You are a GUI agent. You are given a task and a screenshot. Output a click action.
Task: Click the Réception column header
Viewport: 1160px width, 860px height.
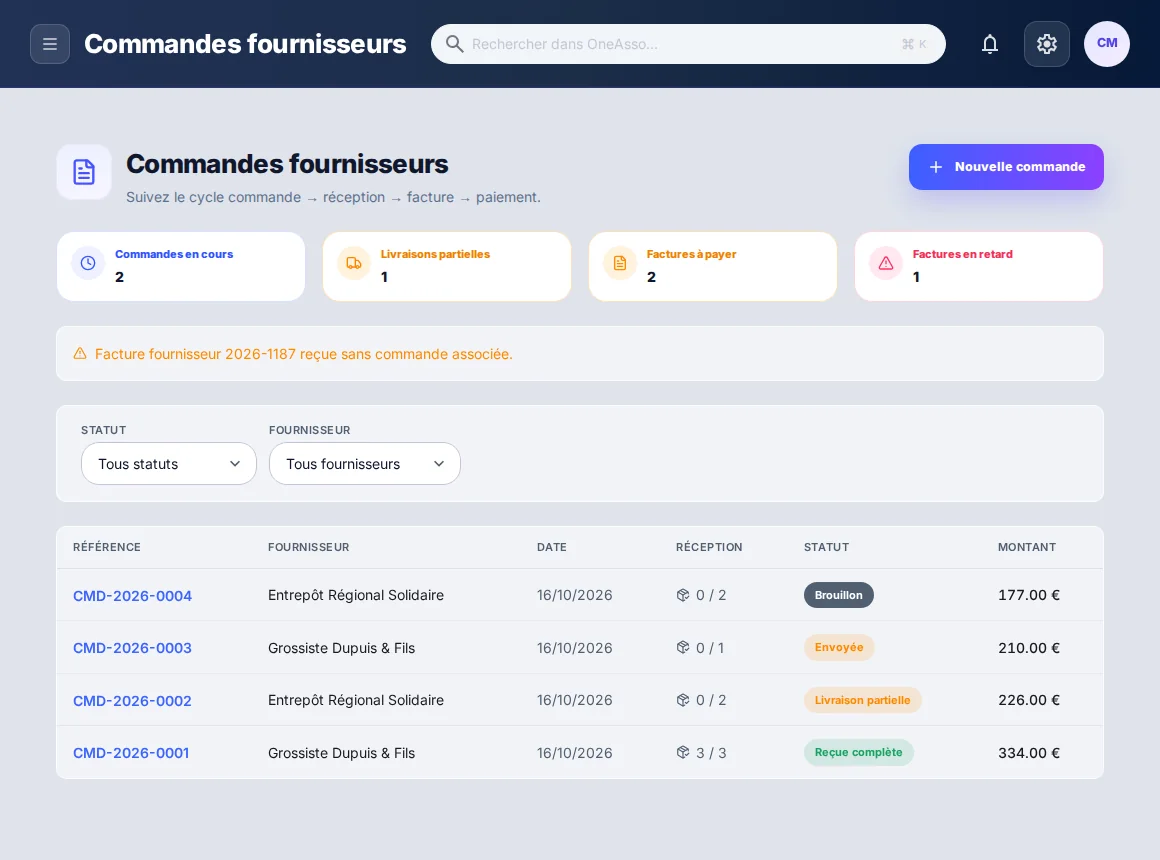[x=709, y=547]
